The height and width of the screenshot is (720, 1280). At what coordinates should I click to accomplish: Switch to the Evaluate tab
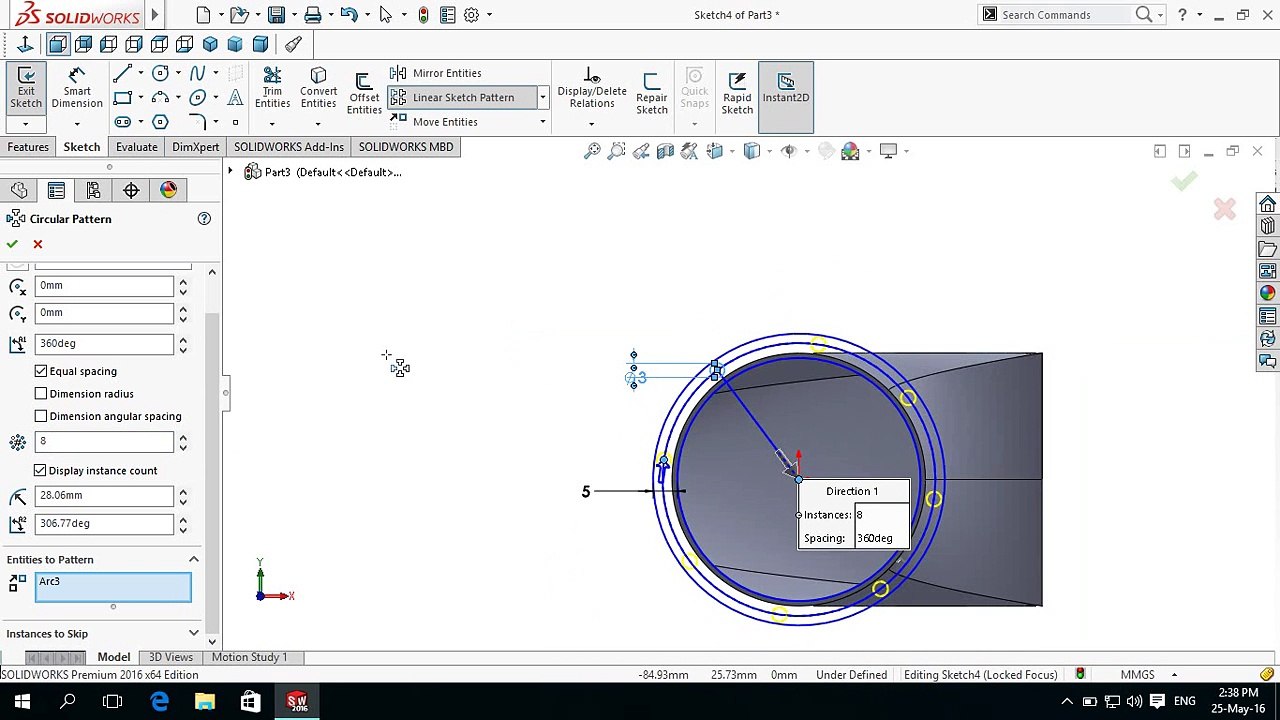136,147
